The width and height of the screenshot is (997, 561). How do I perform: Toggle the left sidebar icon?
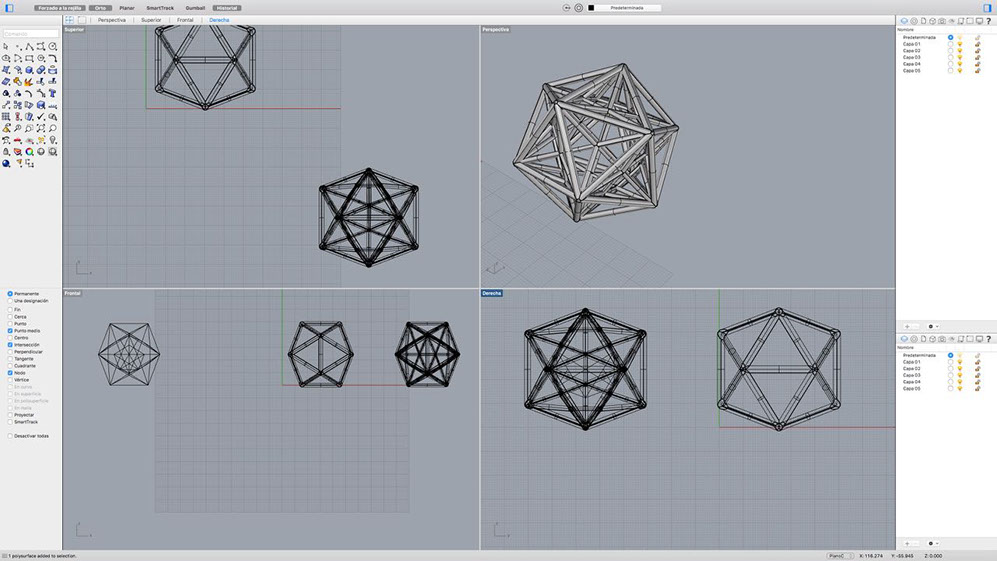pos(9,8)
